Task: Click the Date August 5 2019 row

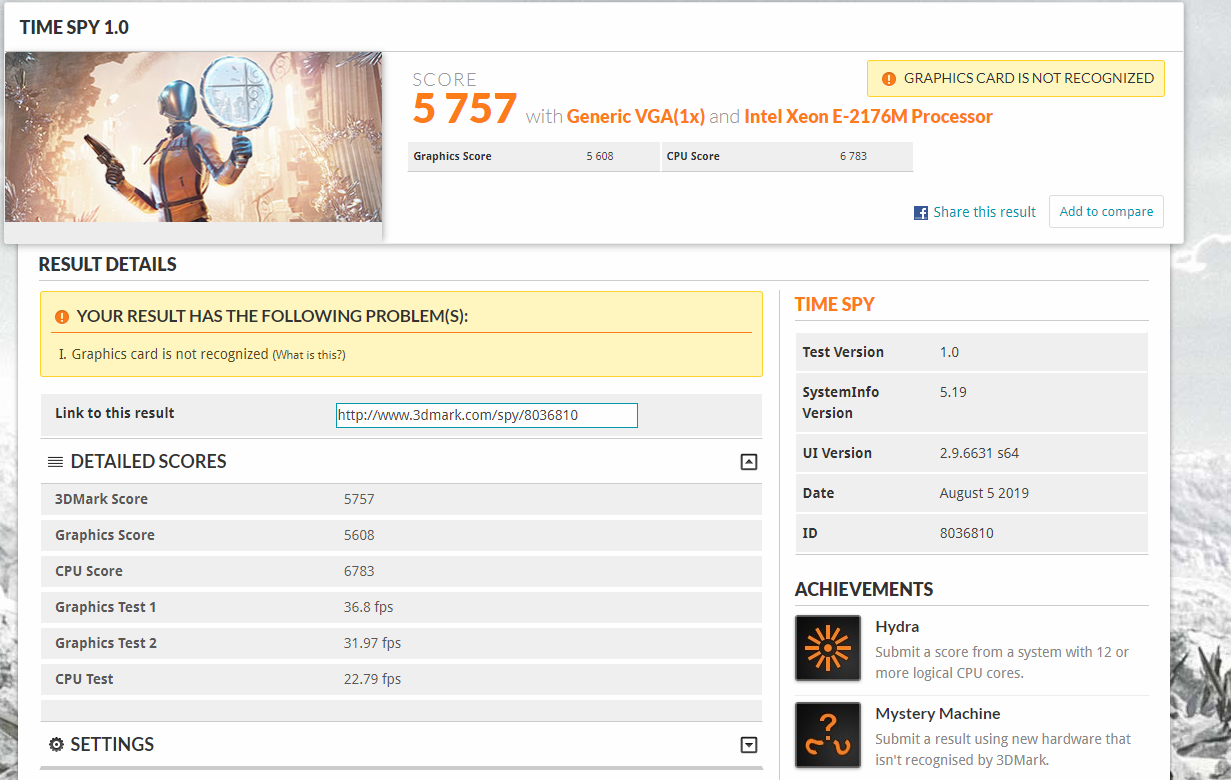Action: [x=971, y=493]
